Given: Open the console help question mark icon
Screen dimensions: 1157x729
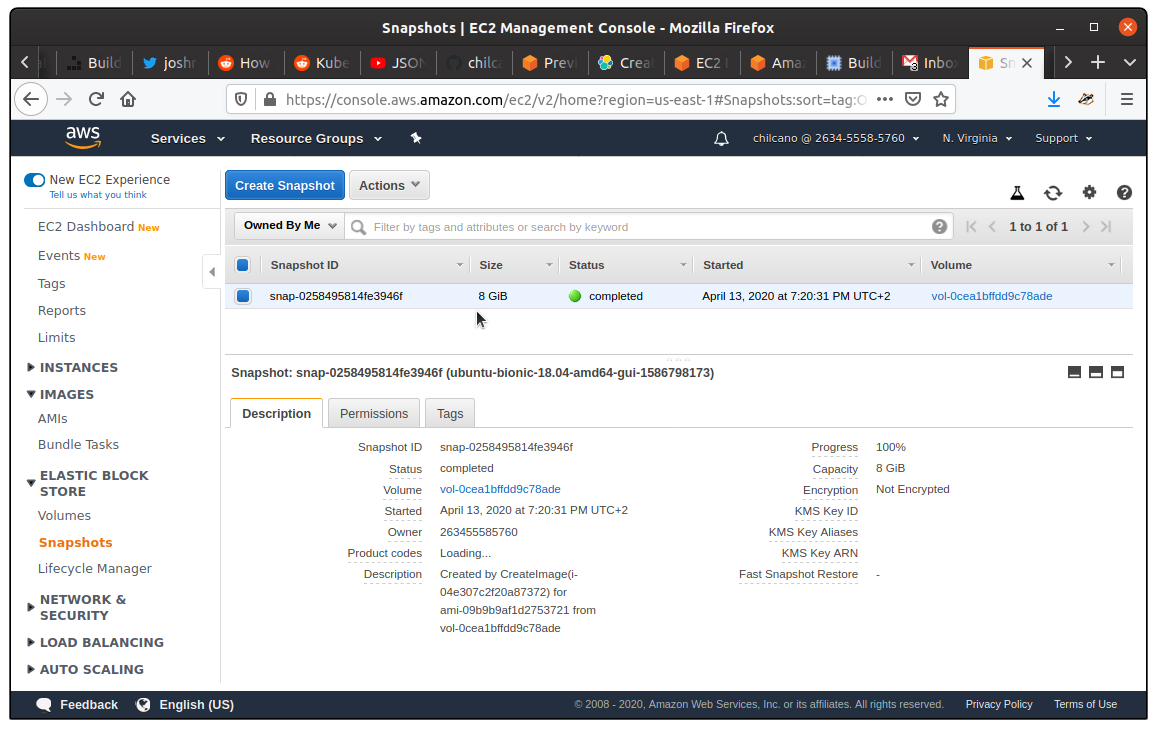Looking at the screenshot, I should [x=1124, y=193].
